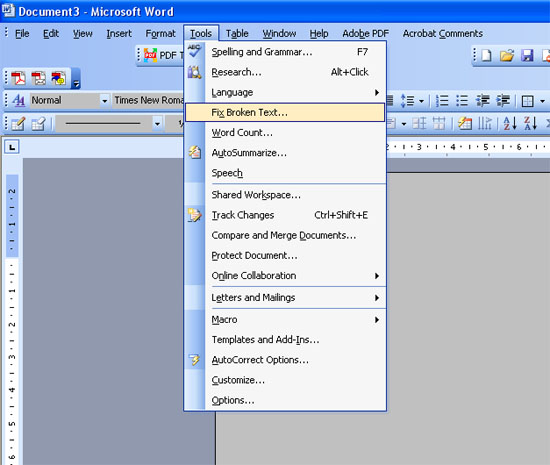Choose AutoSummarize in Tools menu
This screenshot has height=465, width=550.
[x=285, y=153]
